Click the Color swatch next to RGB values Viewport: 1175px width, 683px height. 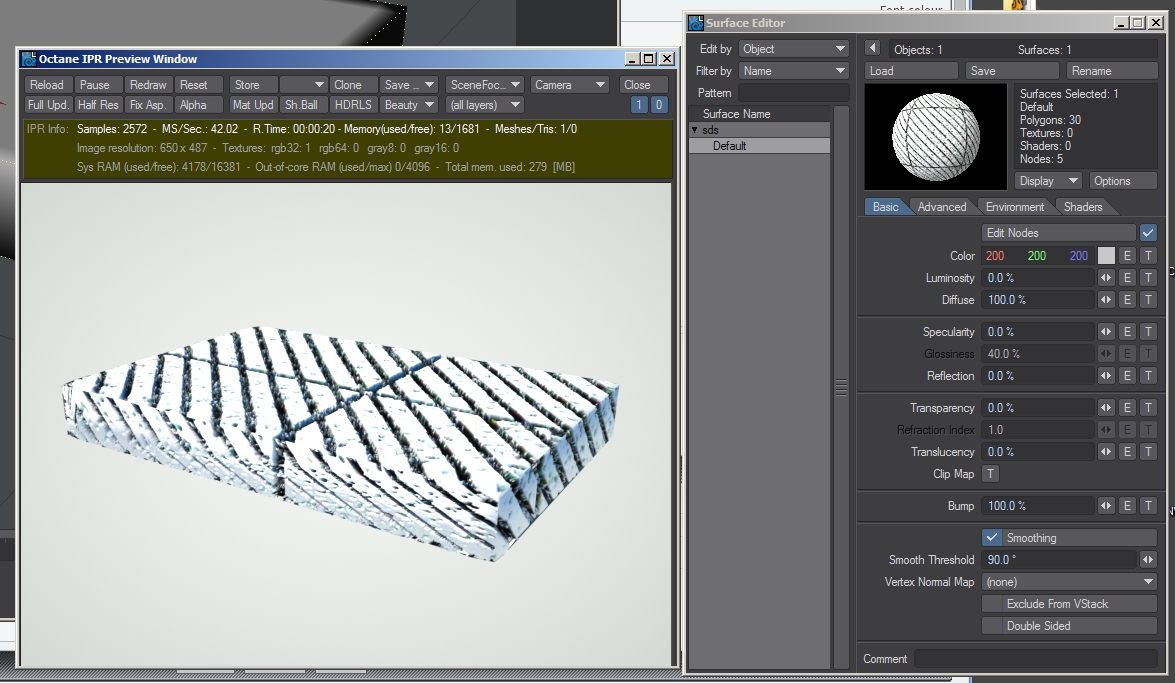pos(1106,256)
